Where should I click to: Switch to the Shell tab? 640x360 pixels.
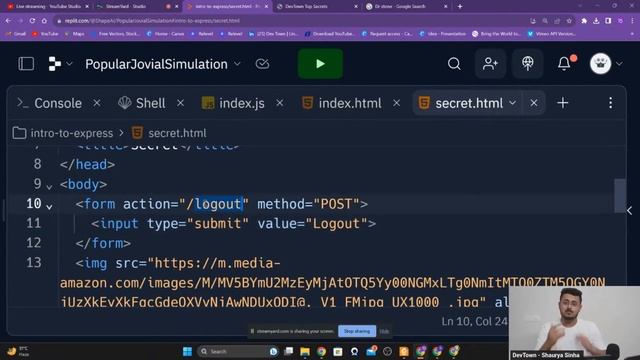coord(142,103)
